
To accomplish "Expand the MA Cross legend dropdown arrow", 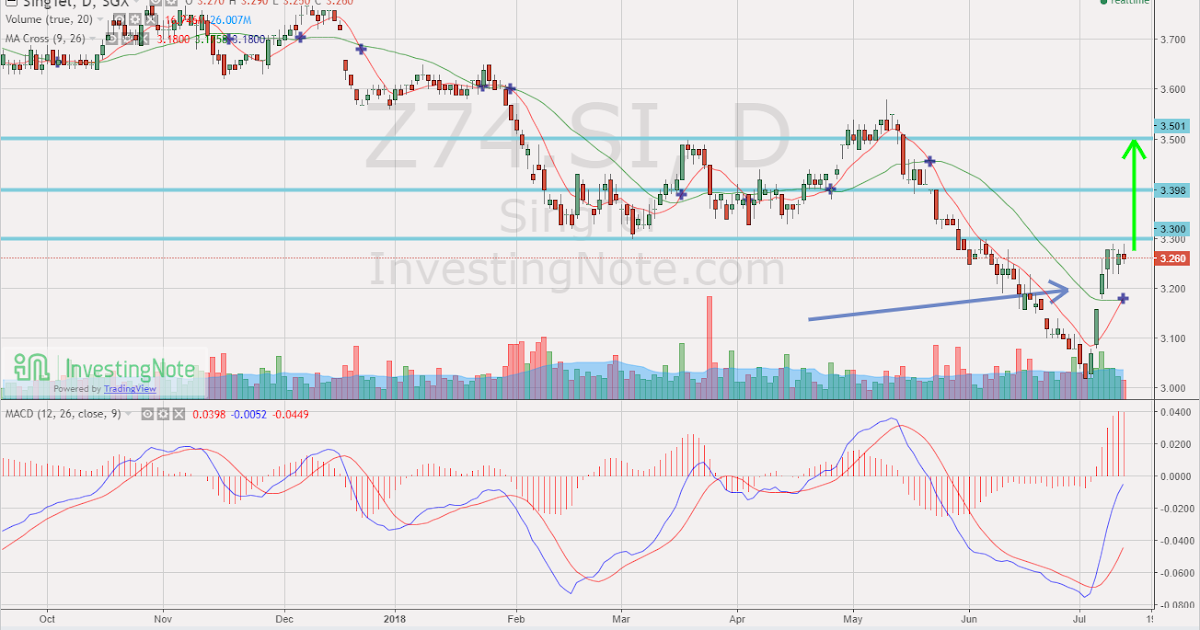I will click(x=93, y=38).
